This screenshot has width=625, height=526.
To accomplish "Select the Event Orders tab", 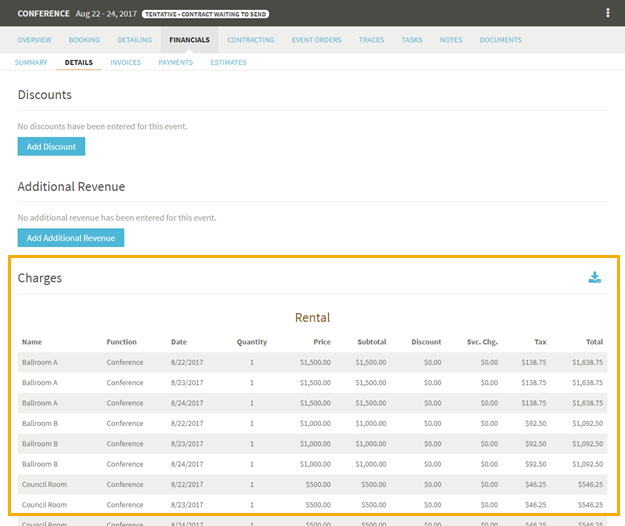I will coord(316,40).
